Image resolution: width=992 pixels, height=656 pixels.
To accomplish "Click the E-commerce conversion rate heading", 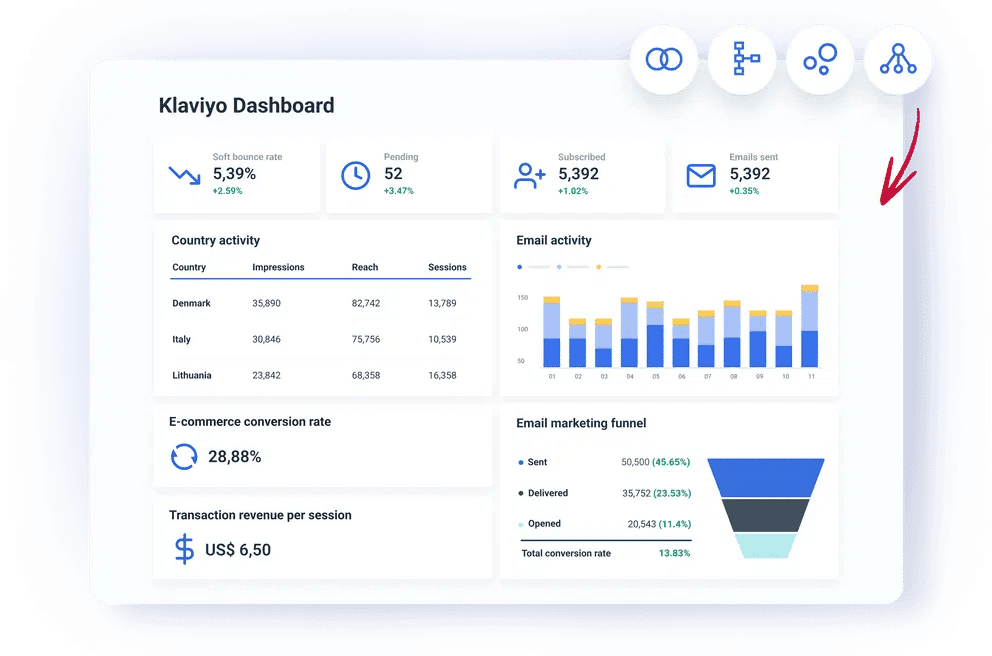I will point(250,422).
